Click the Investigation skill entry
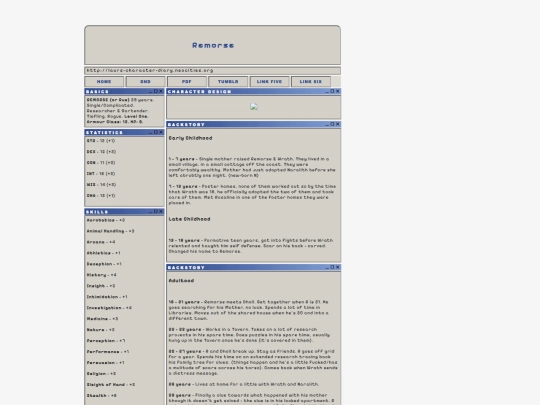Viewport: 540px width, 405px height. [x=109, y=308]
